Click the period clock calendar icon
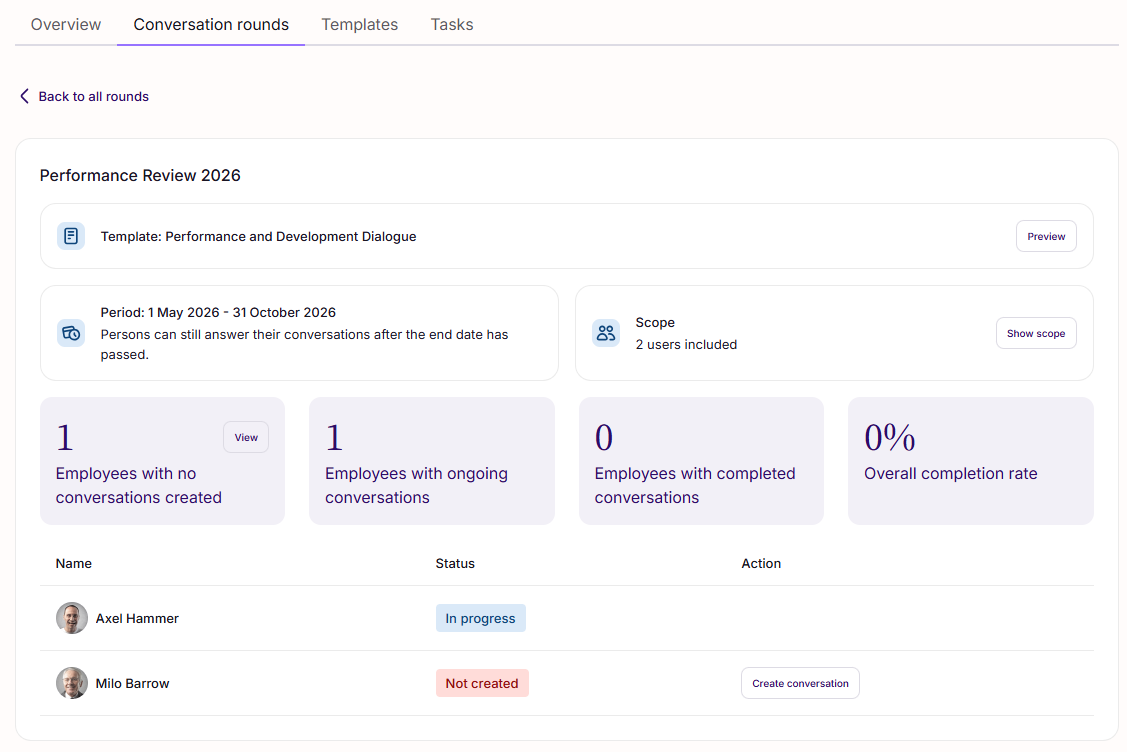 tap(71, 333)
